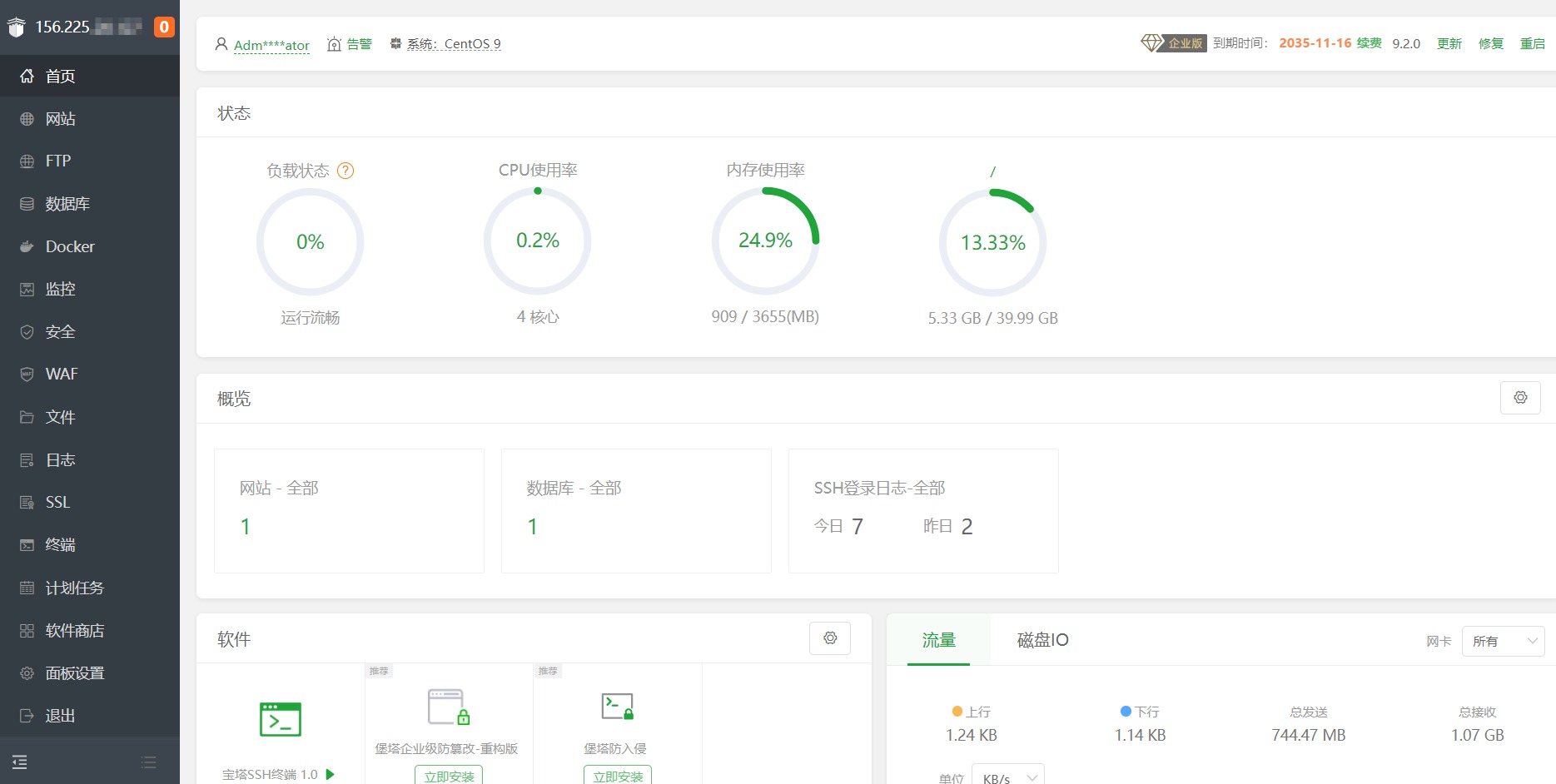Play the 宝塔SSH终端 intro video
Screen dimensions: 1556x784
click(331, 774)
